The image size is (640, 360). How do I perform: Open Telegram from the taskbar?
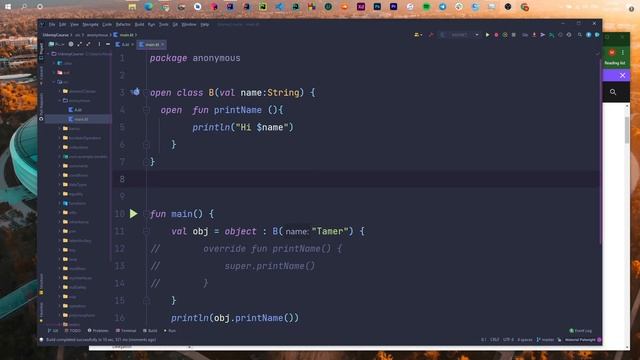point(442,7)
